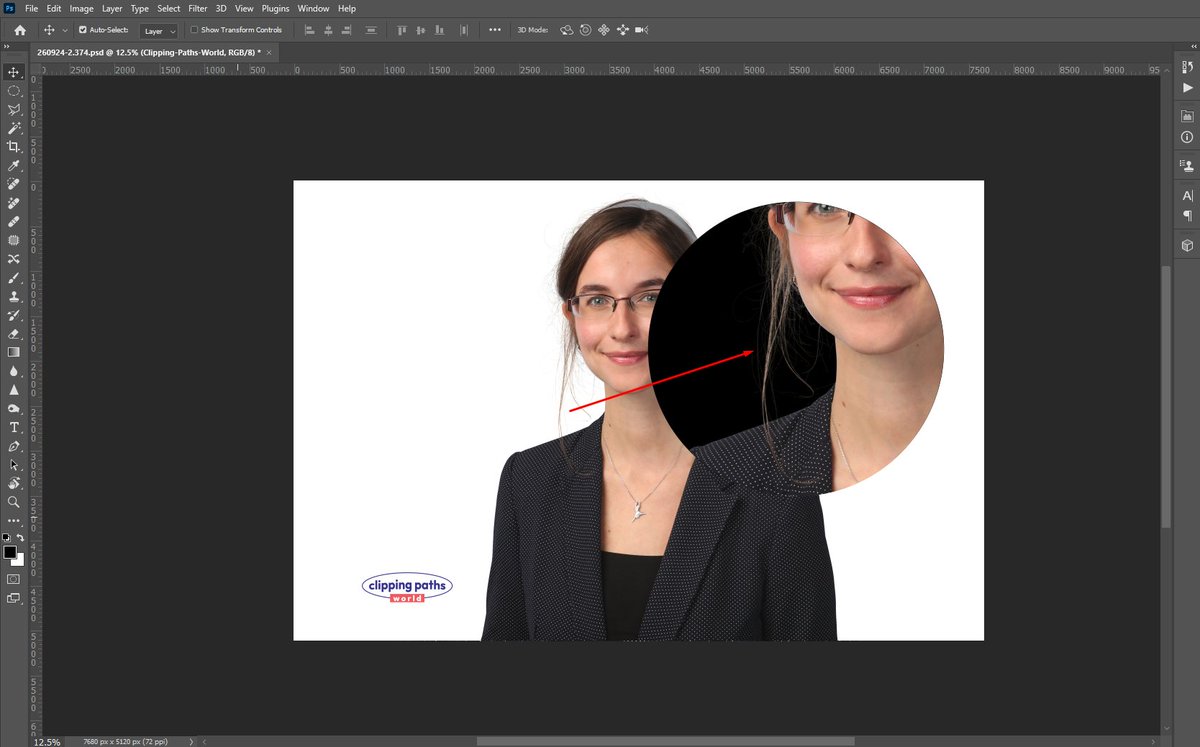
Task: Swap foreground and background colors
Action: point(20,538)
